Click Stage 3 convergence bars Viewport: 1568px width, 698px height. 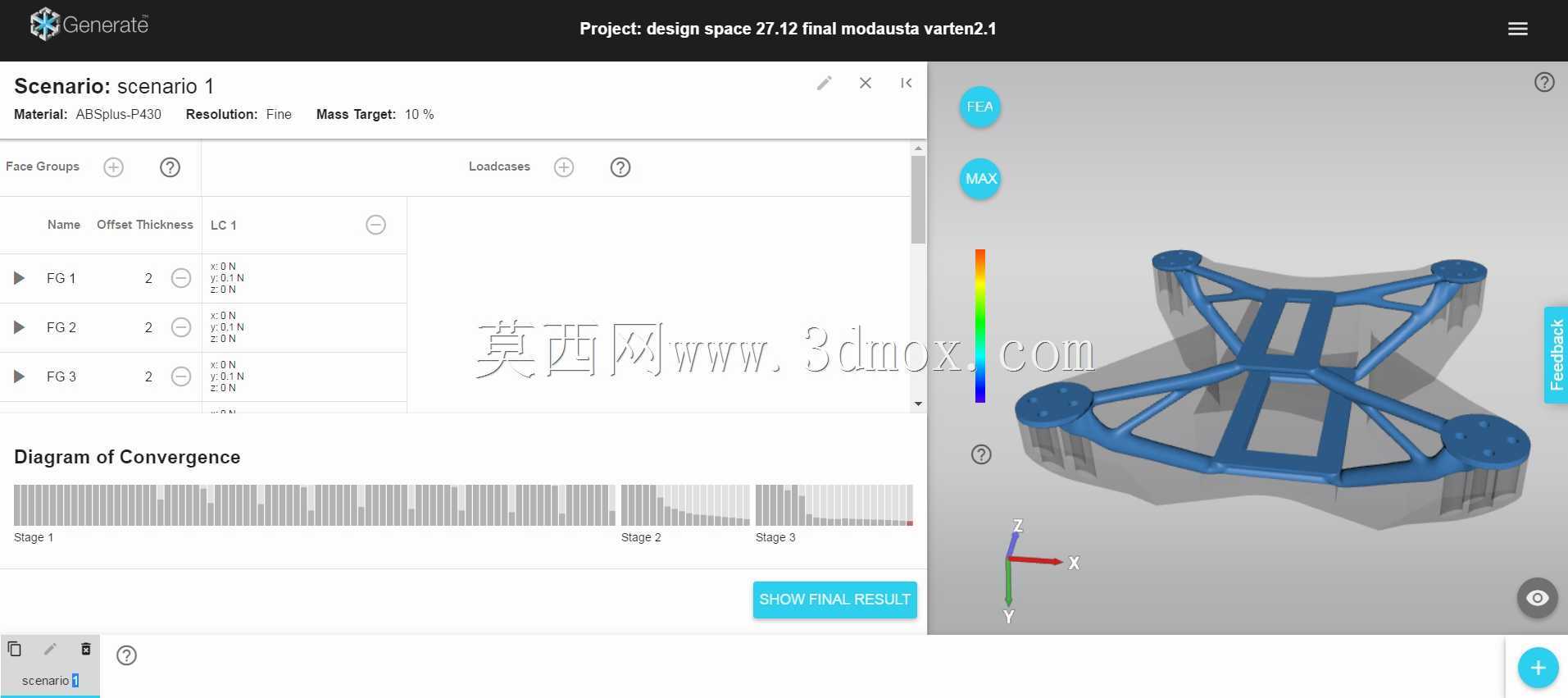[834, 505]
